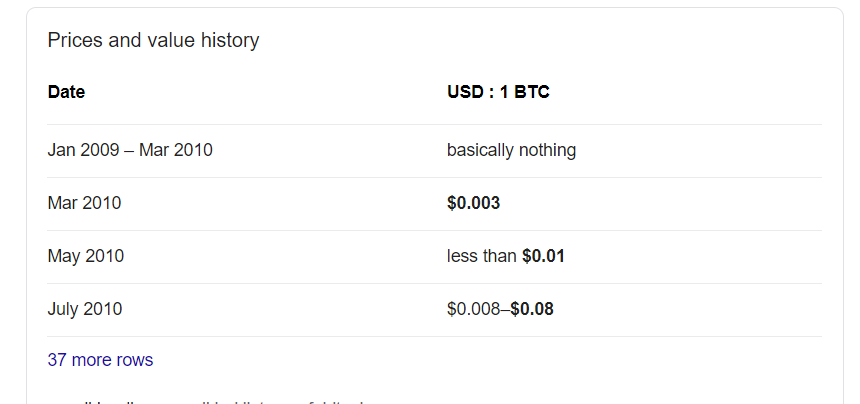Click the word 'BTC' in the header

tap(531, 92)
